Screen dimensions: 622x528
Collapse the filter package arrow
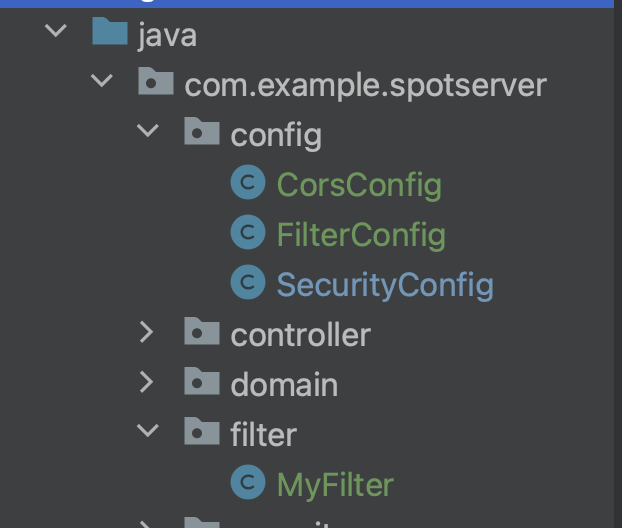147,432
